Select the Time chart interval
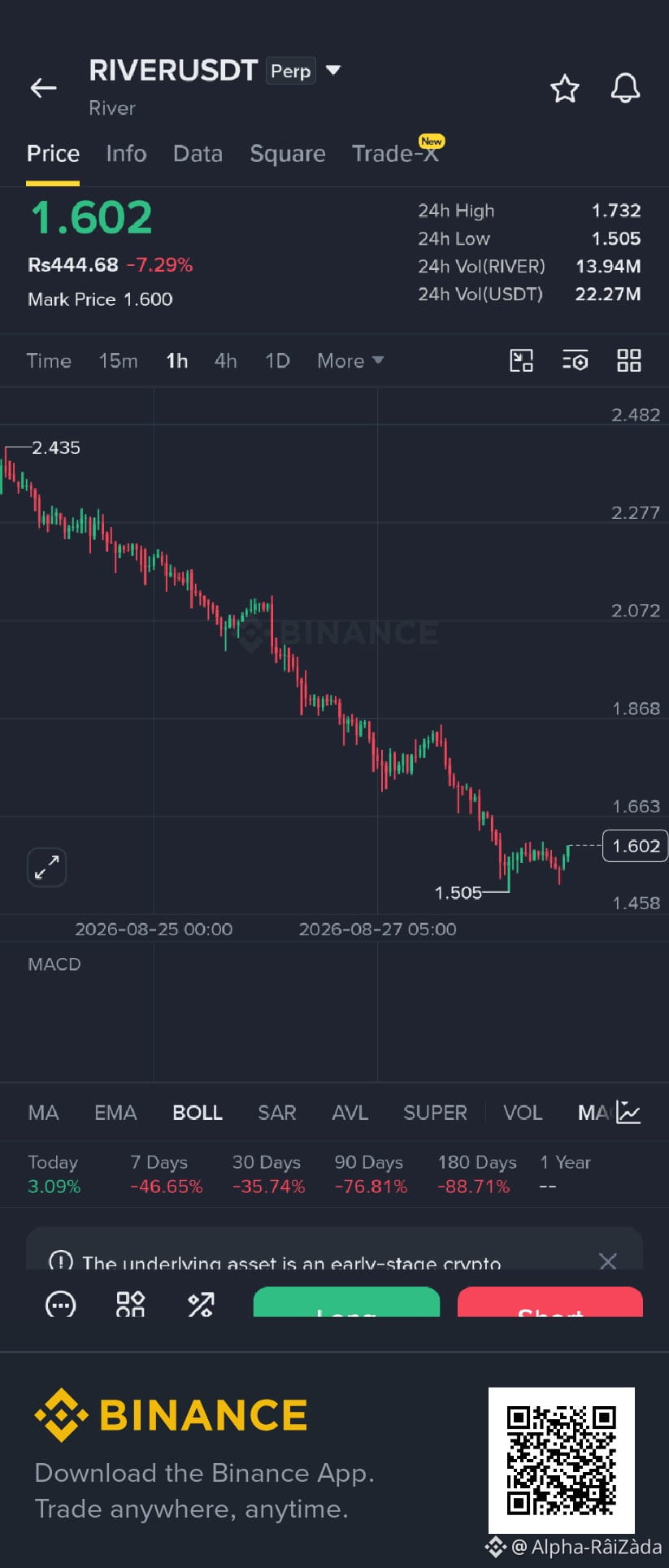The width and height of the screenshot is (669, 1568). [x=49, y=360]
